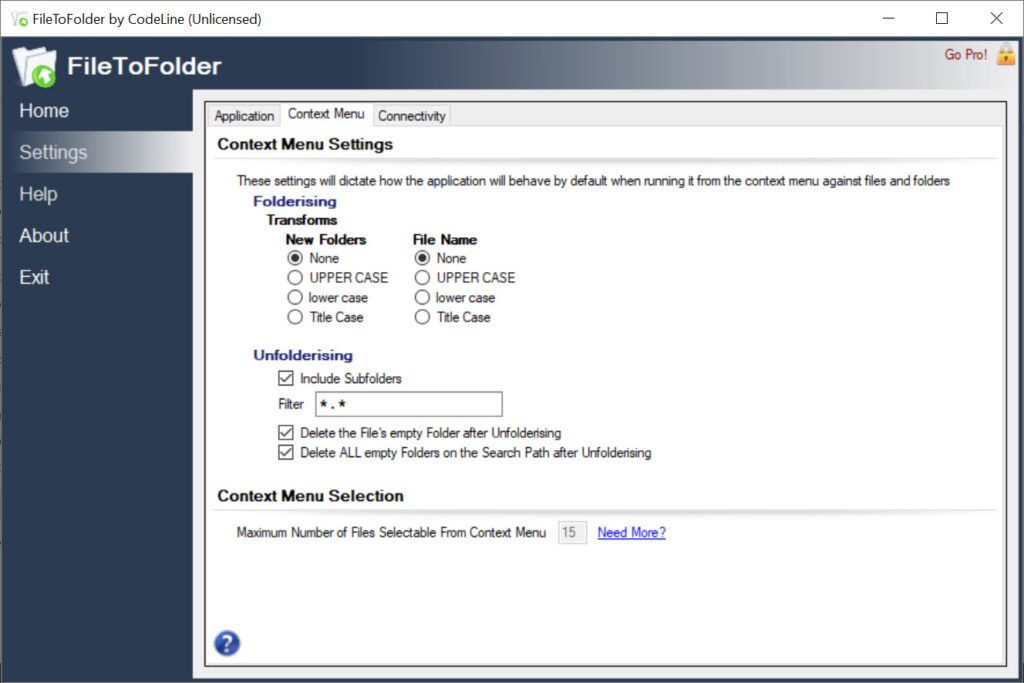
Task: Switch to the Application tab
Action: (x=244, y=116)
